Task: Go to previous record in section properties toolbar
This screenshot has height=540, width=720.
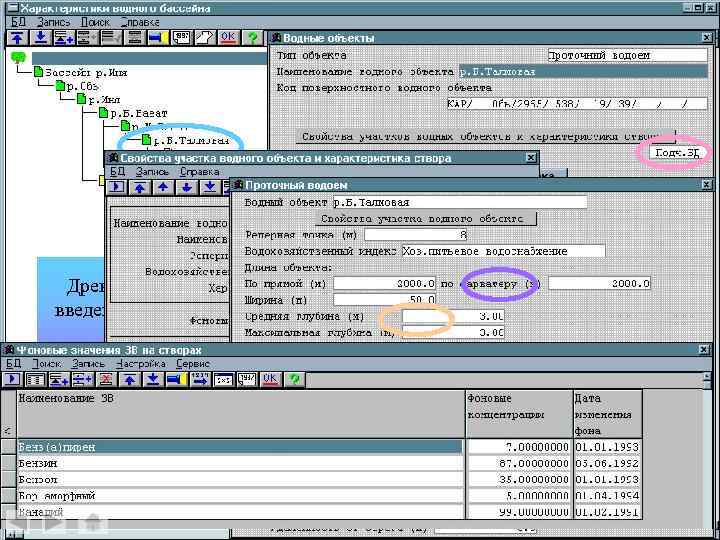Action: (163, 187)
